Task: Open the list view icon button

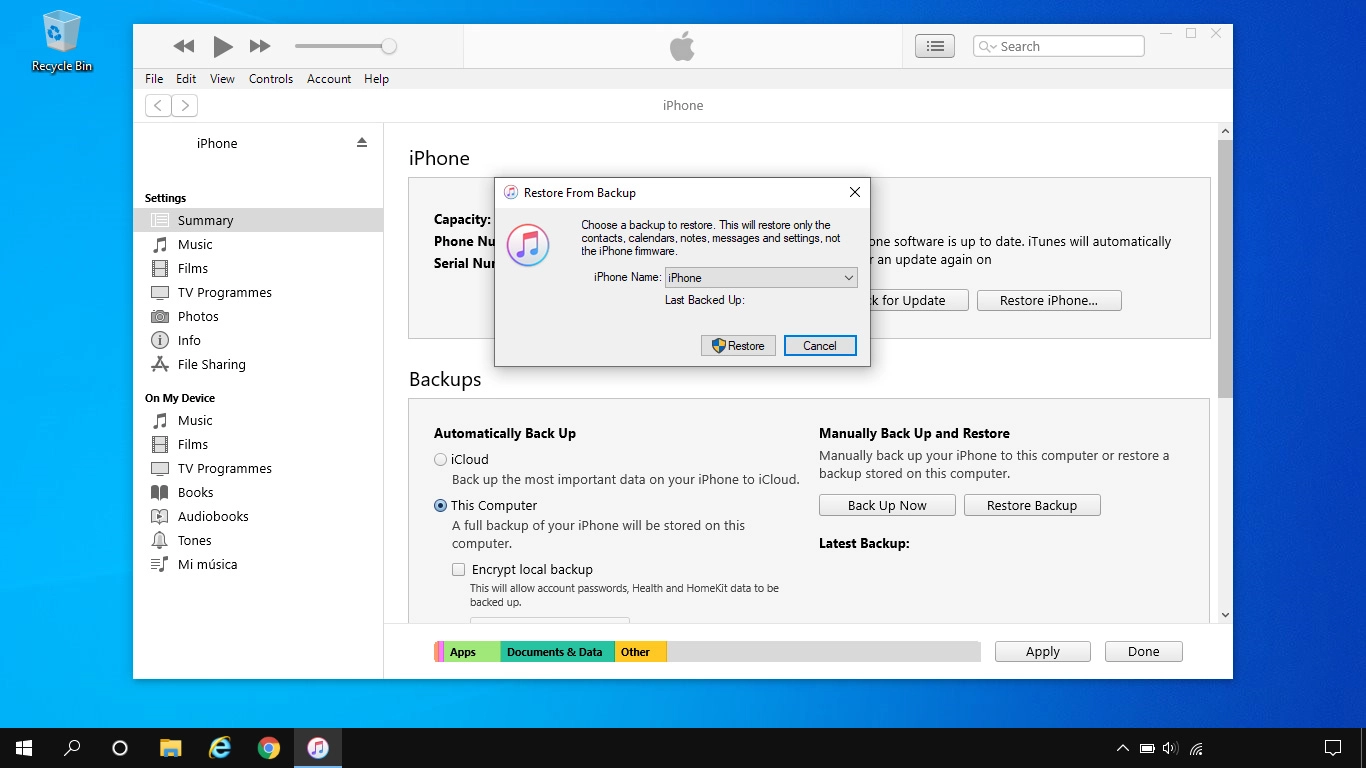Action: coord(935,46)
